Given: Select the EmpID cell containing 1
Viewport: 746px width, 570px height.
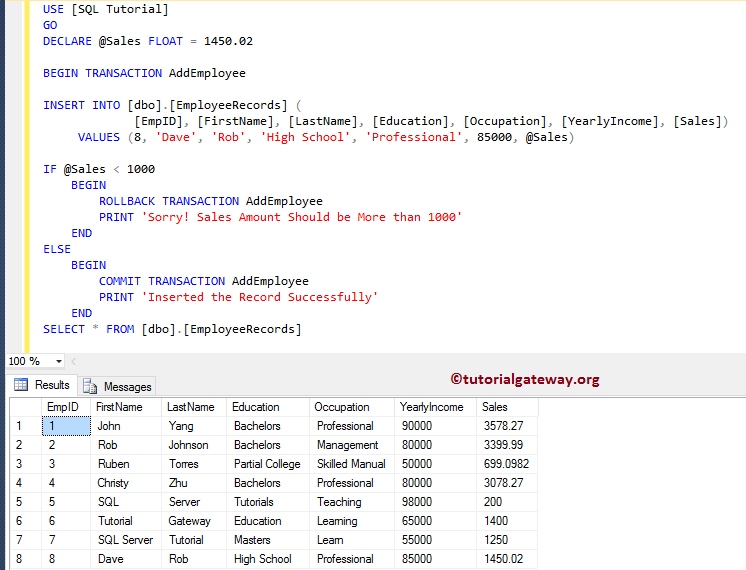Looking at the screenshot, I should (63, 426).
